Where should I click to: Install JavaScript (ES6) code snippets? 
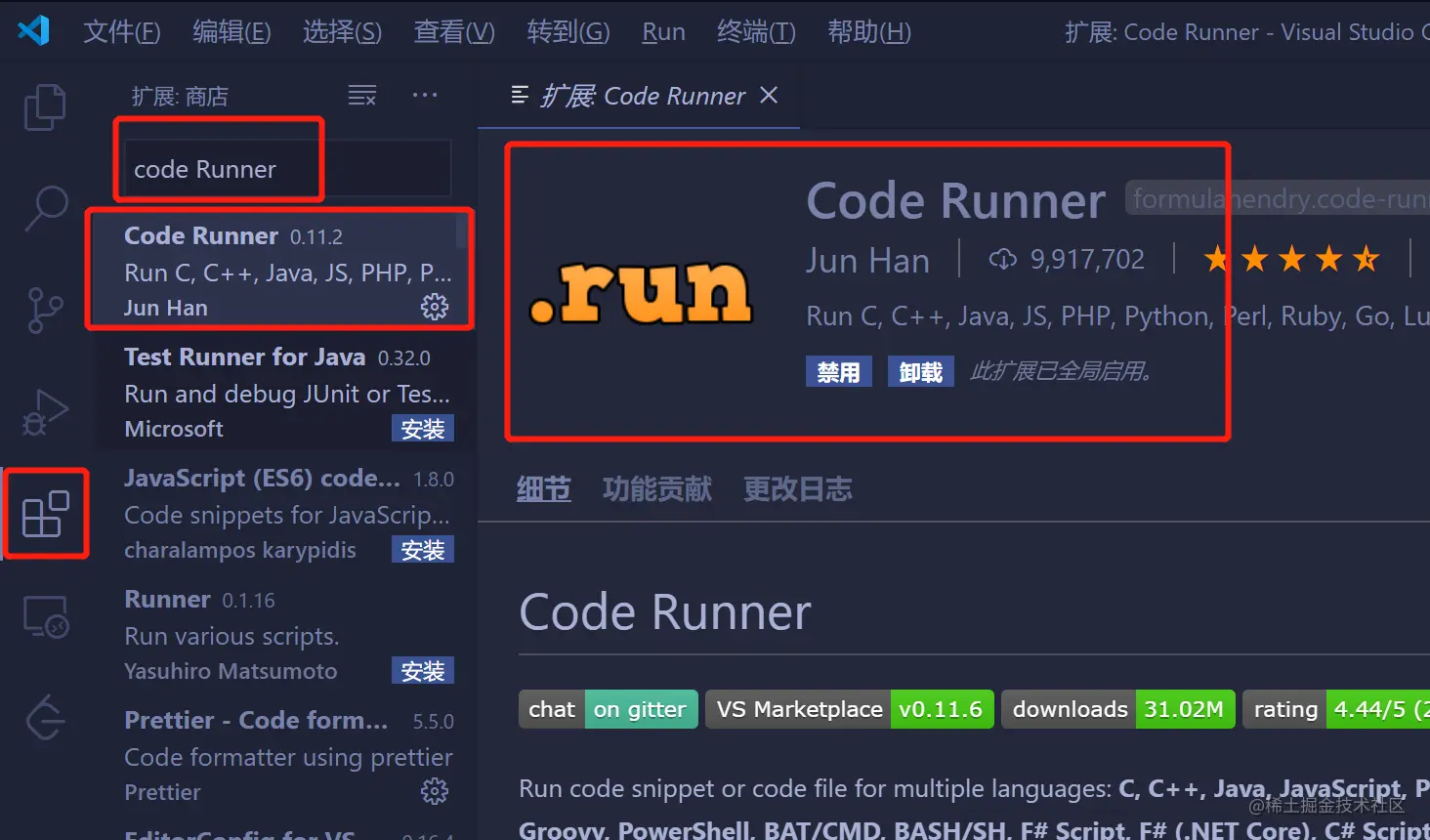(423, 550)
